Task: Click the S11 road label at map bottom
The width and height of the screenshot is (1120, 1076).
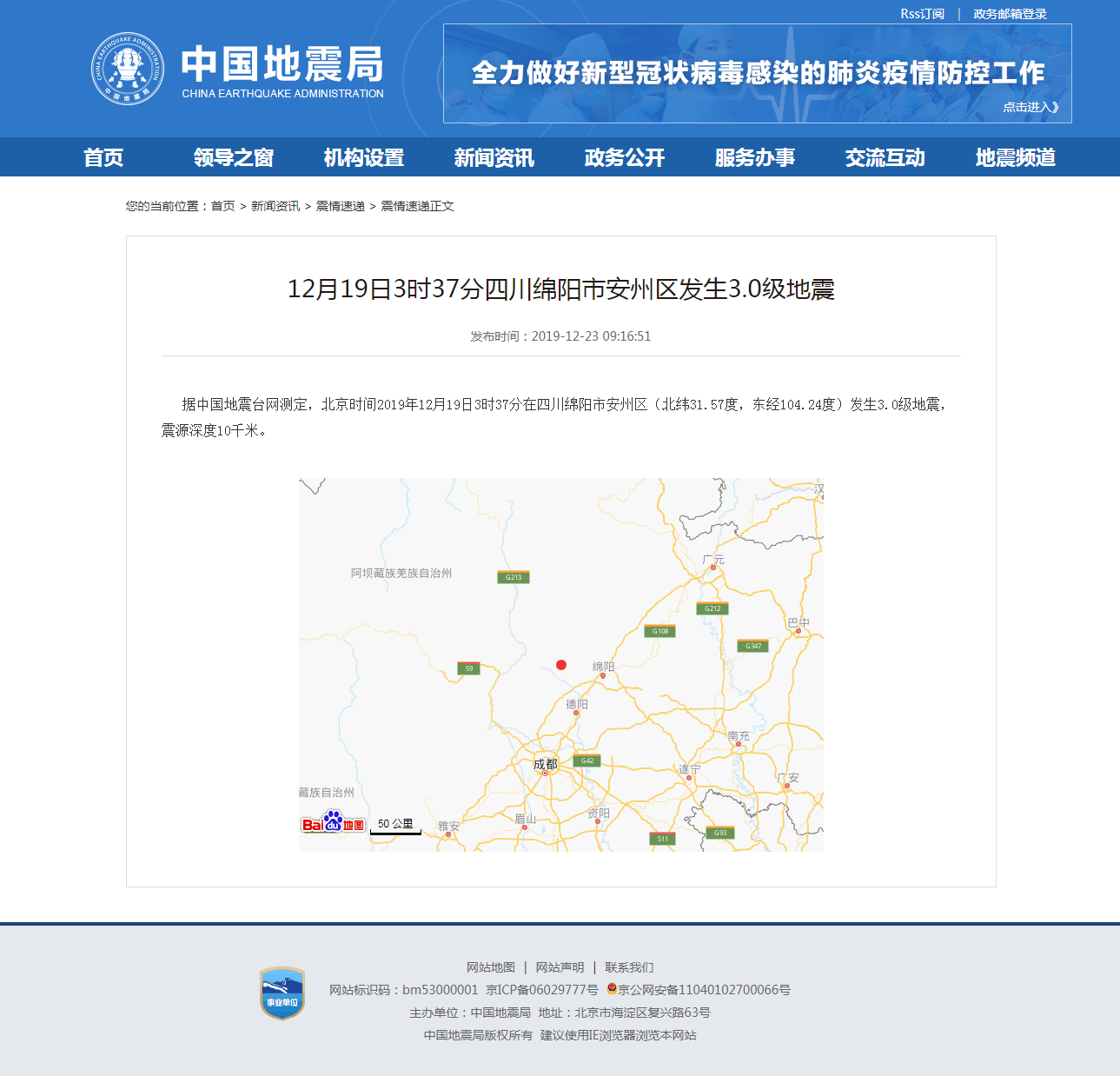Action: pos(661,840)
